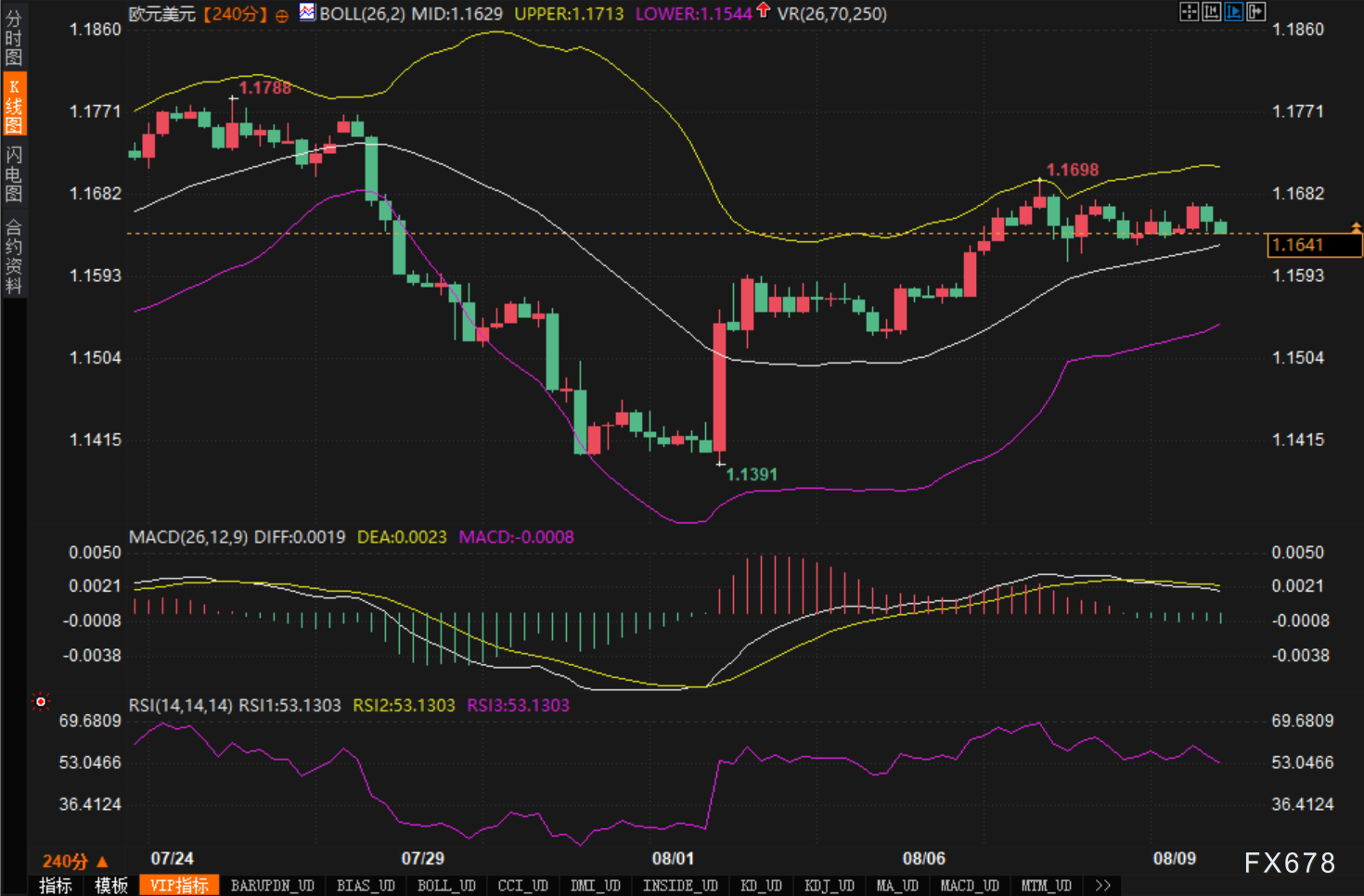Click the orange circle icon beside 240分
The width and height of the screenshot is (1364, 896).
[282, 16]
